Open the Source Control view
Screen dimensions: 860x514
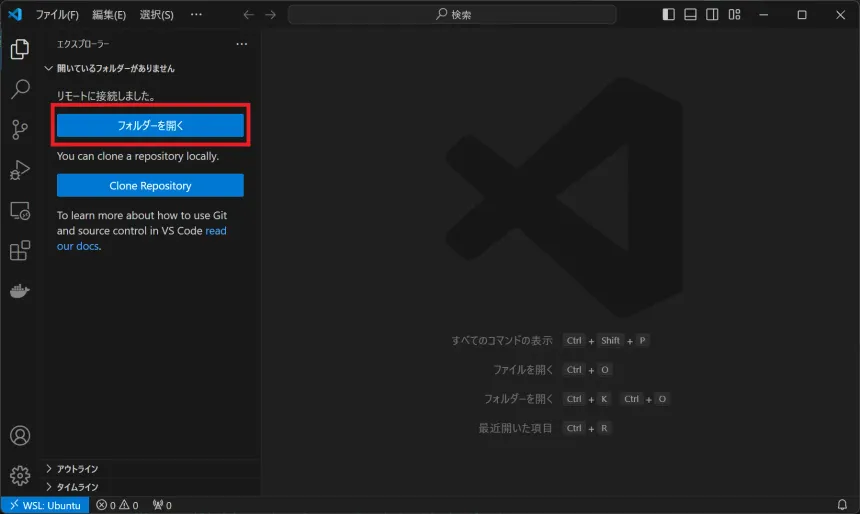pyautogui.click(x=20, y=129)
